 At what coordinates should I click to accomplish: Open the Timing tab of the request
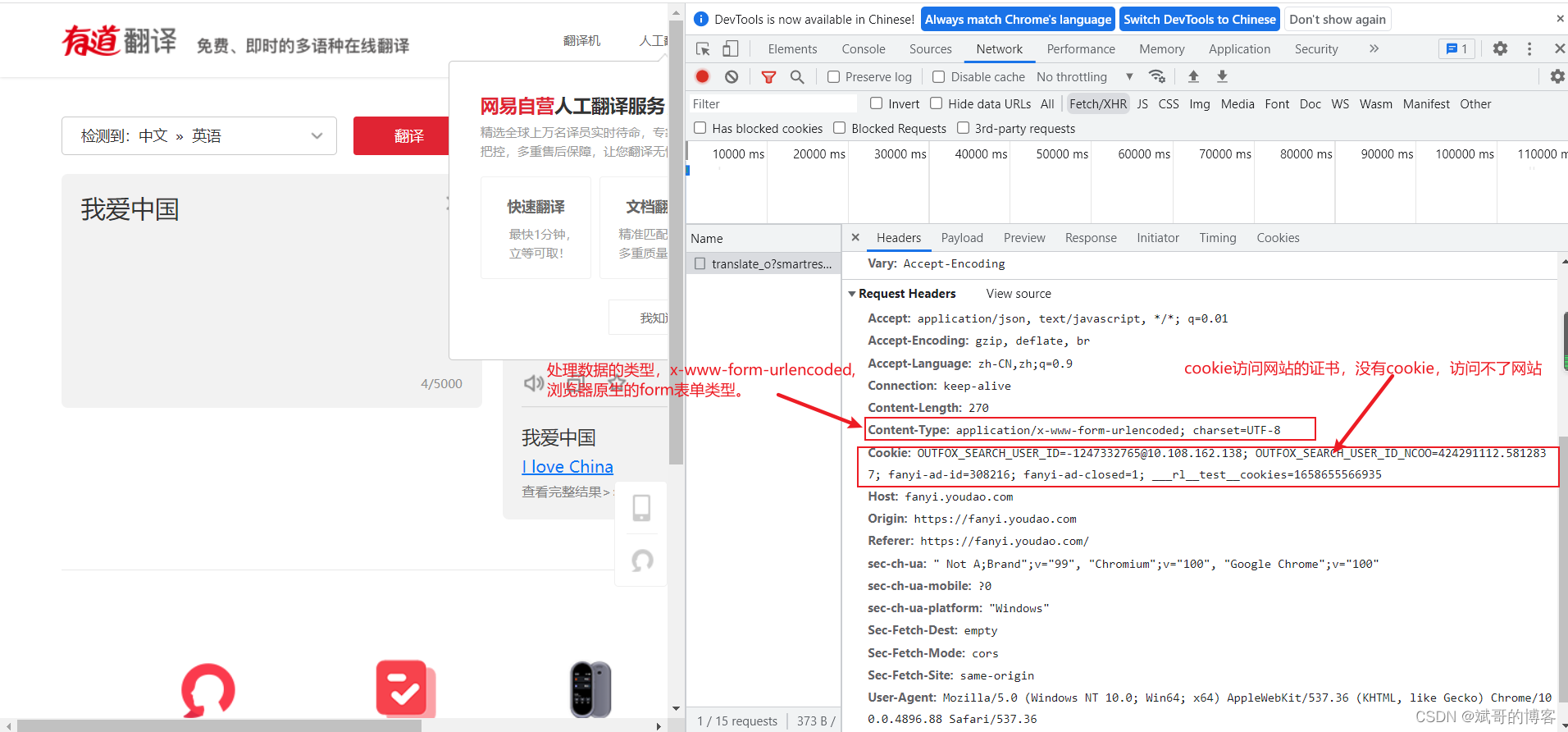coord(1217,238)
